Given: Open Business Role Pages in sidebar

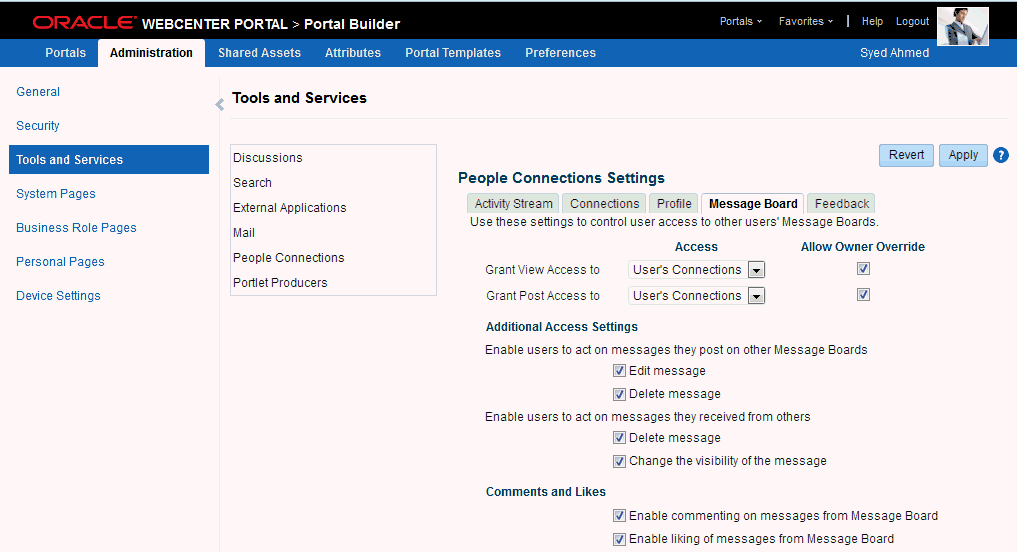Looking at the screenshot, I should pyautogui.click(x=77, y=228).
